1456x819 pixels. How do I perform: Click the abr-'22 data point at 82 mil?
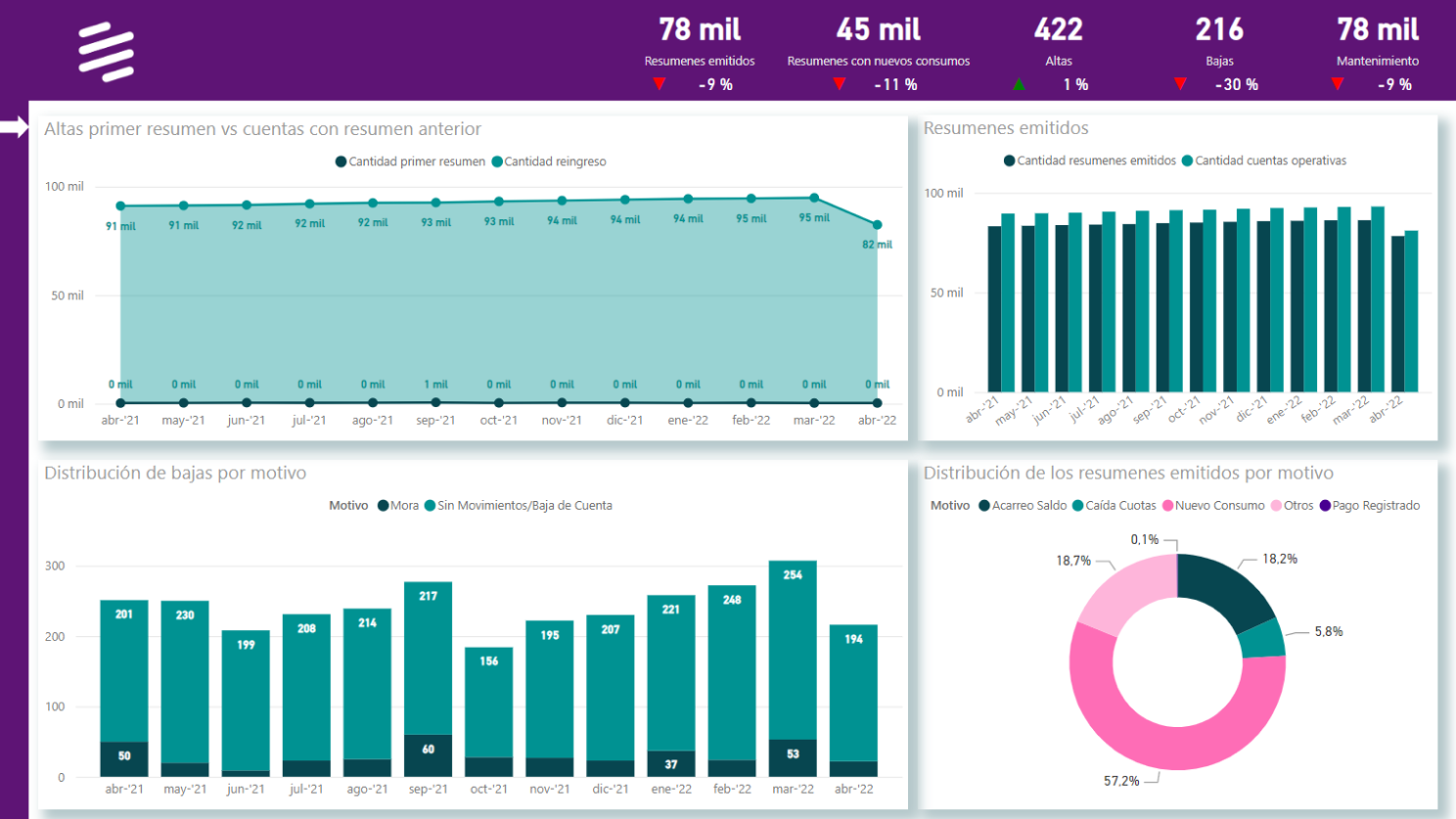[877, 225]
